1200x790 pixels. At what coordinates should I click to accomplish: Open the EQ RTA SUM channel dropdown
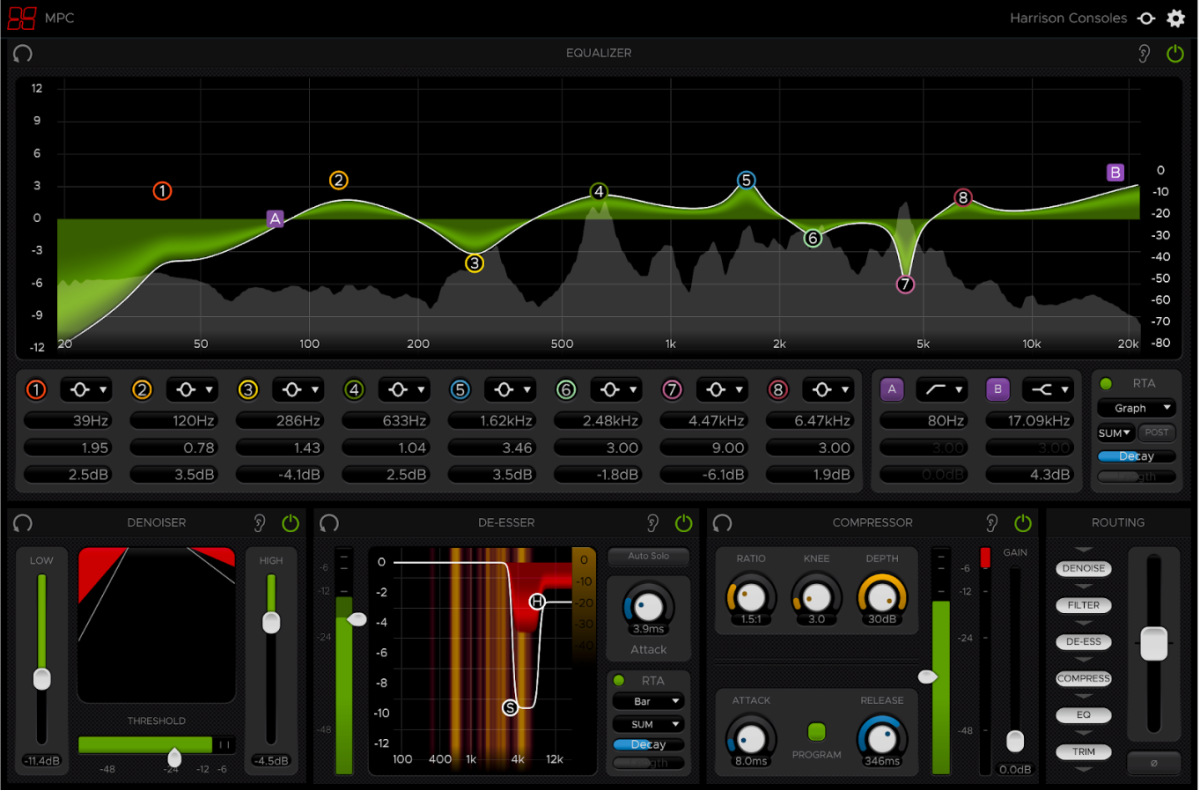click(1116, 432)
